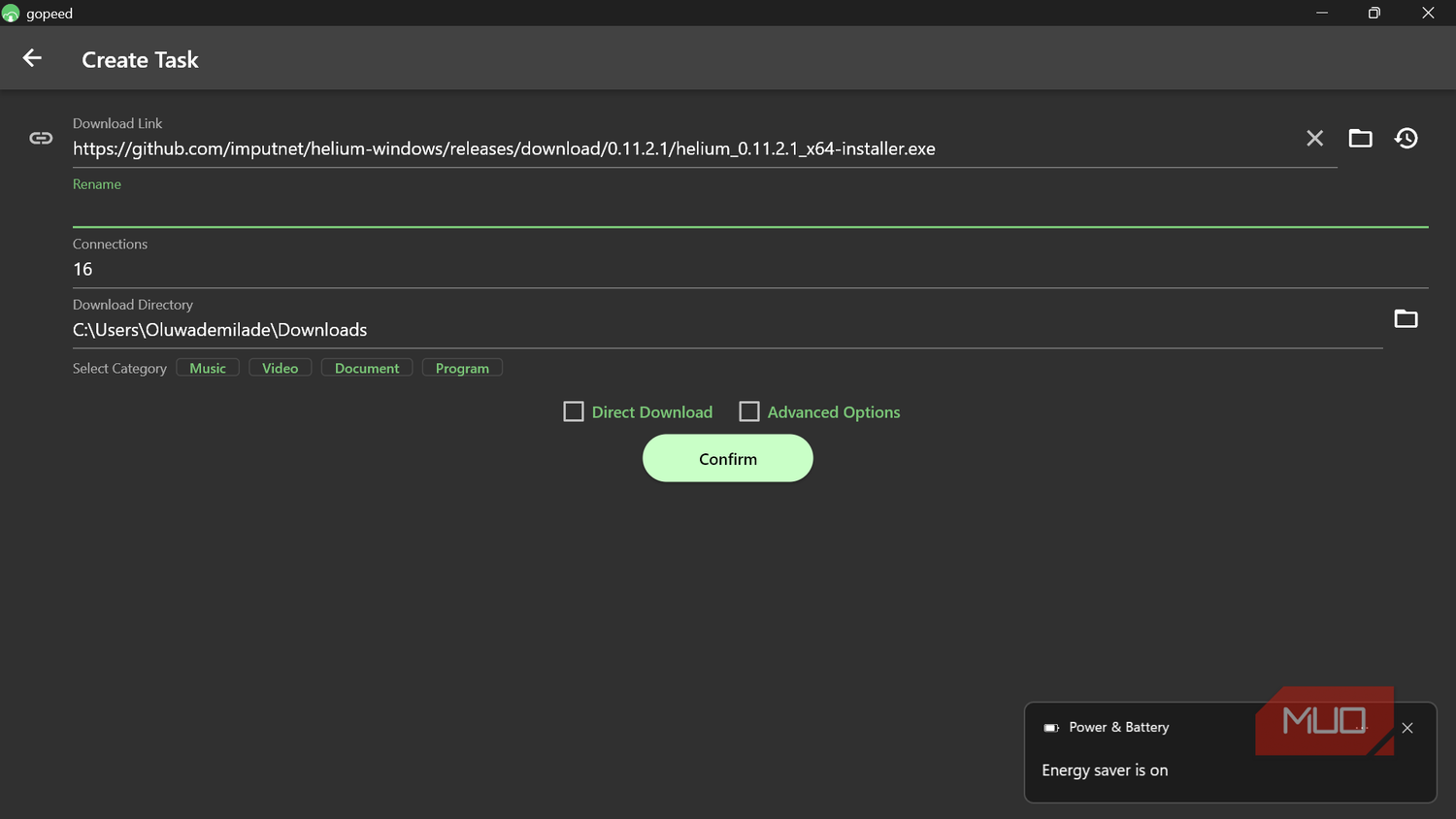Open file picker beside the download link

point(1360,138)
